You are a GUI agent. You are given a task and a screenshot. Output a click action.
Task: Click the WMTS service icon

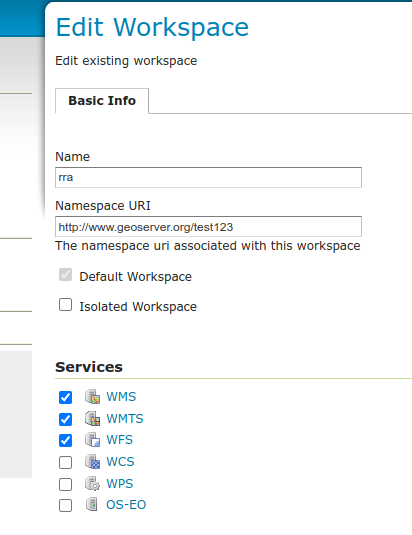tap(92, 419)
